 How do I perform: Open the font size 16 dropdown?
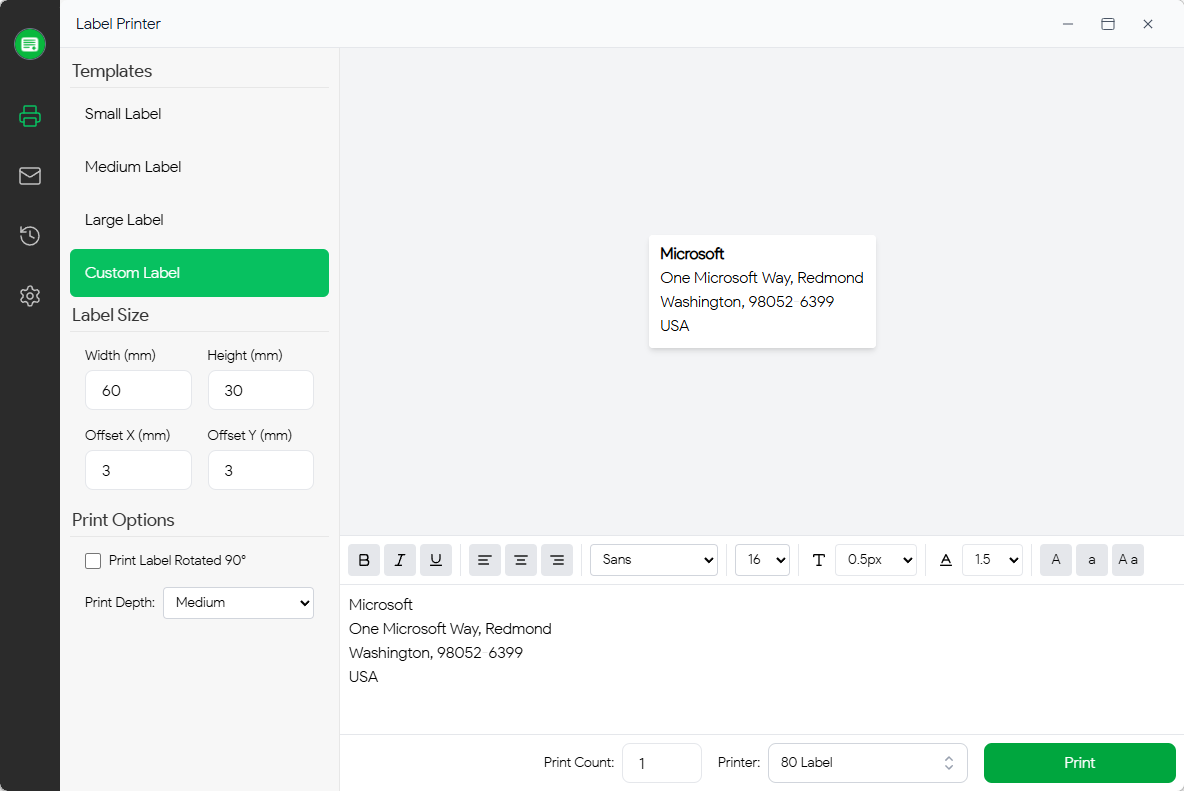pyautogui.click(x=763, y=560)
